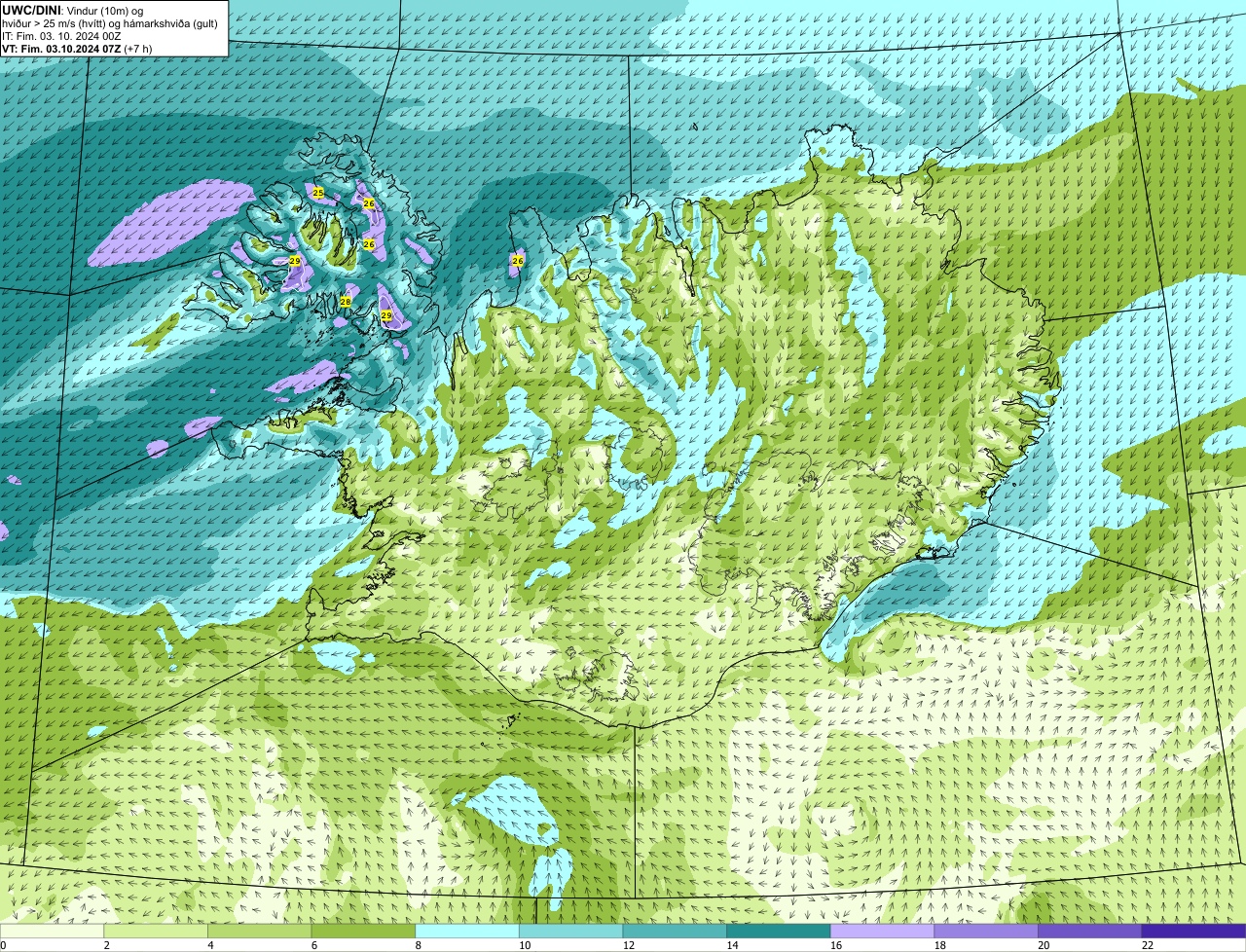
Task: Click the yellow "28" maximum gust marker
Action: (345, 302)
